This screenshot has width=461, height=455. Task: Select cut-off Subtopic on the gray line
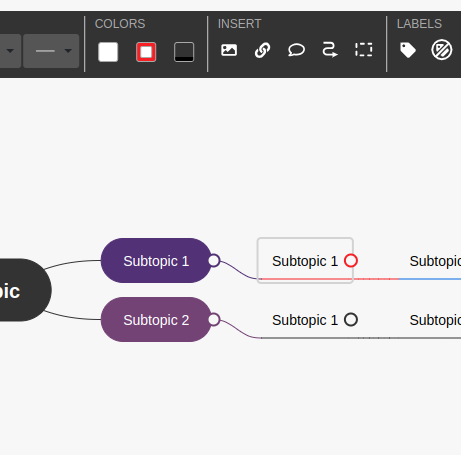tap(435, 320)
